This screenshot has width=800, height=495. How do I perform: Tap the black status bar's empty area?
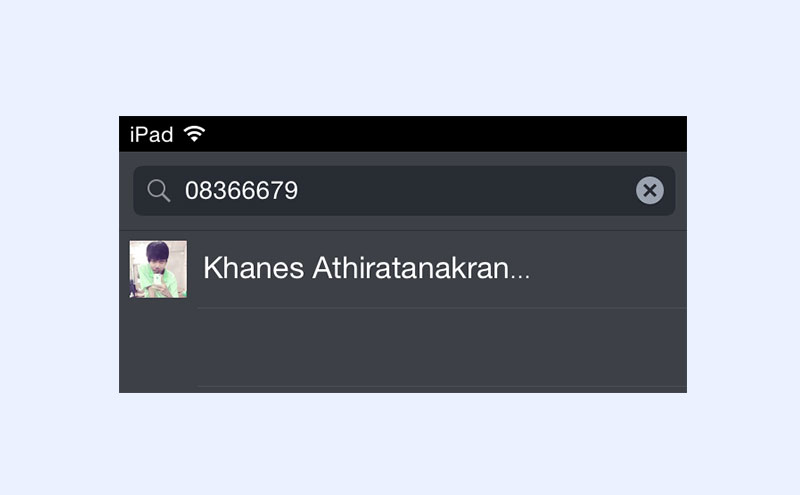coord(444,134)
